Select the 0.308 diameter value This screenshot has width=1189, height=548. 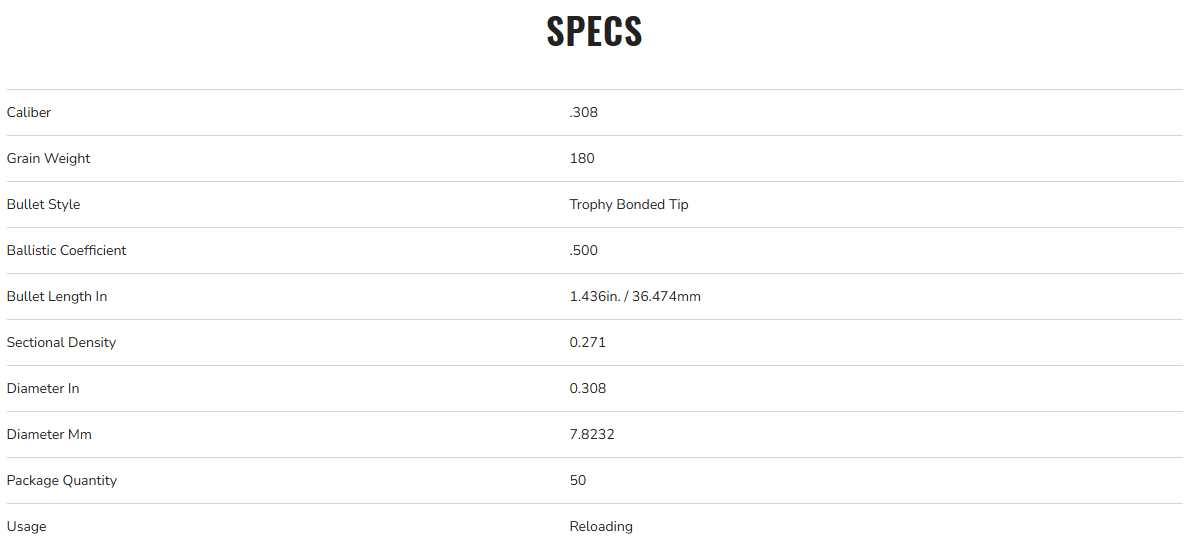click(588, 389)
